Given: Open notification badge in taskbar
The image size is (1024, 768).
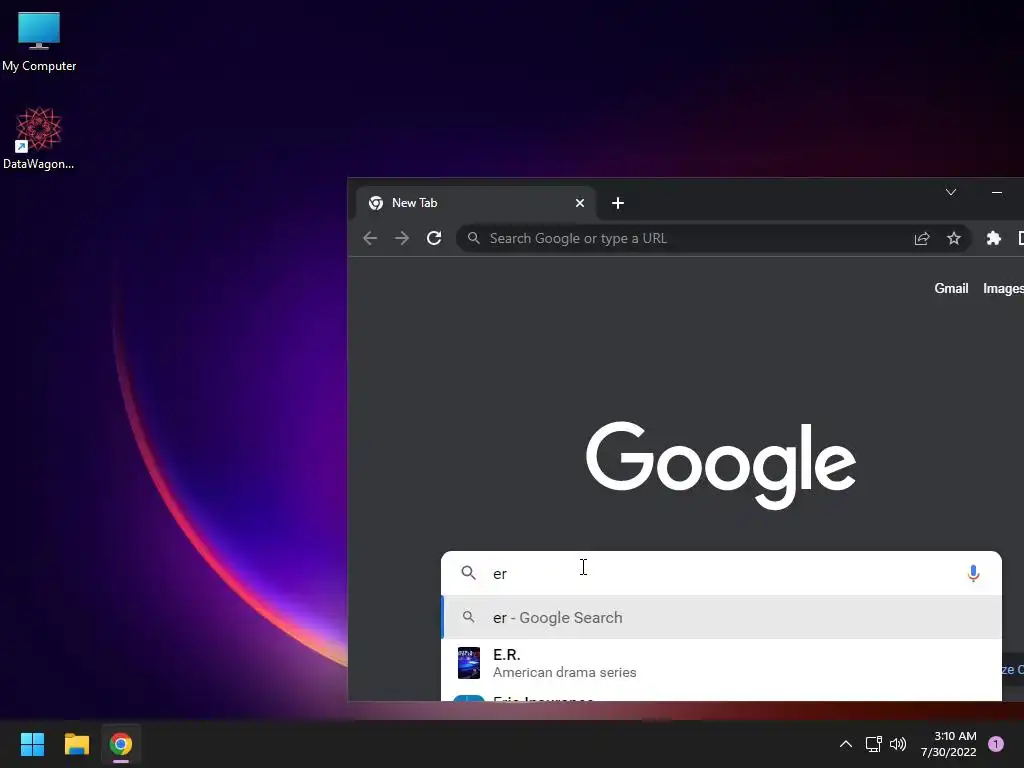Looking at the screenshot, I should click(995, 744).
